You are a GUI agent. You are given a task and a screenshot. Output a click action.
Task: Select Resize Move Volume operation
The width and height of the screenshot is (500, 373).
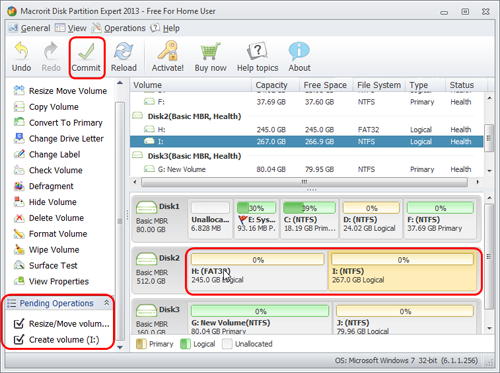(x=60, y=91)
